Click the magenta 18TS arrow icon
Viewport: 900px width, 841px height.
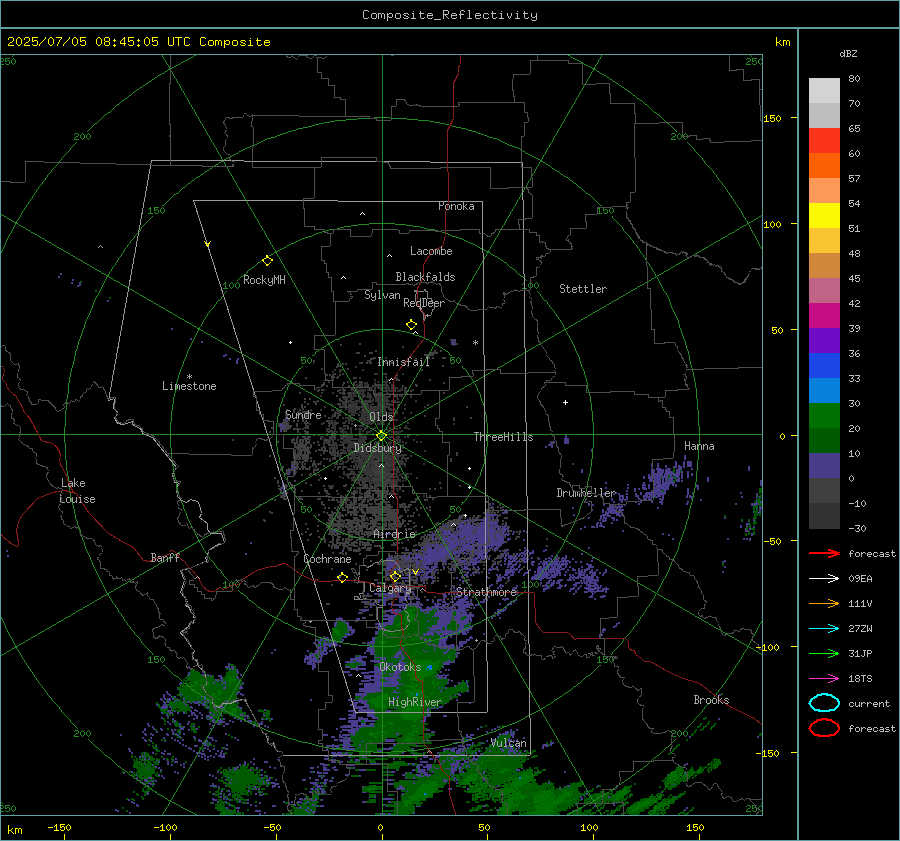tap(824, 679)
